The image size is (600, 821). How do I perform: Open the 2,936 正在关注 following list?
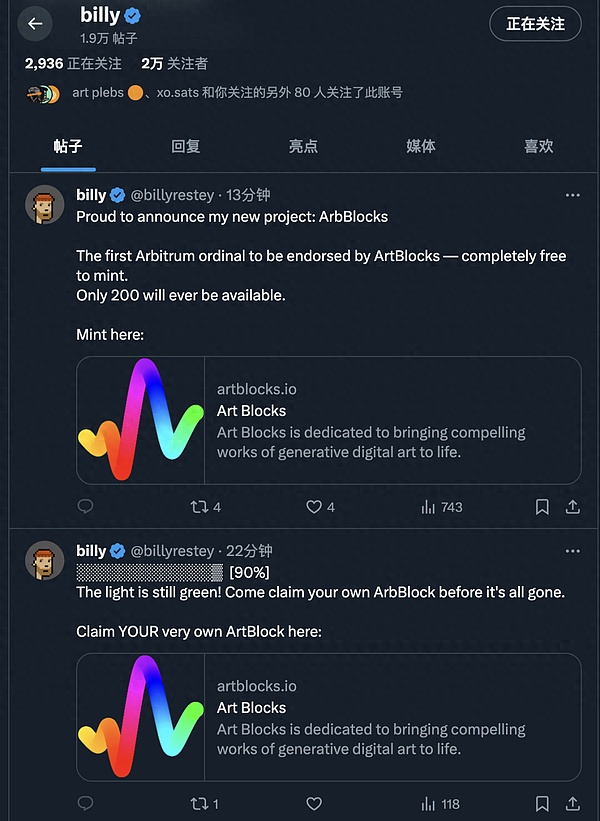73,63
